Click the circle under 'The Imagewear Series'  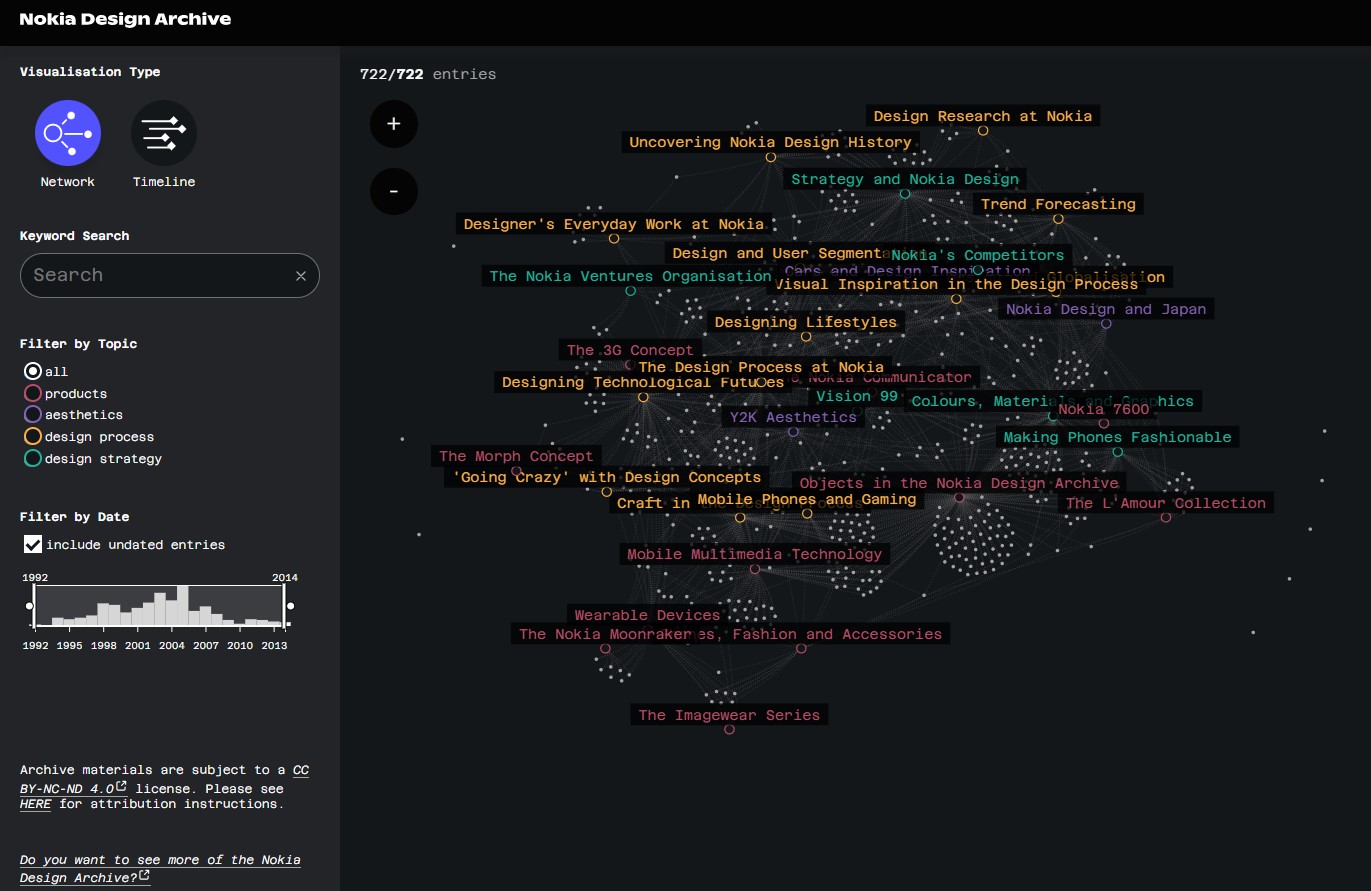[730, 730]
